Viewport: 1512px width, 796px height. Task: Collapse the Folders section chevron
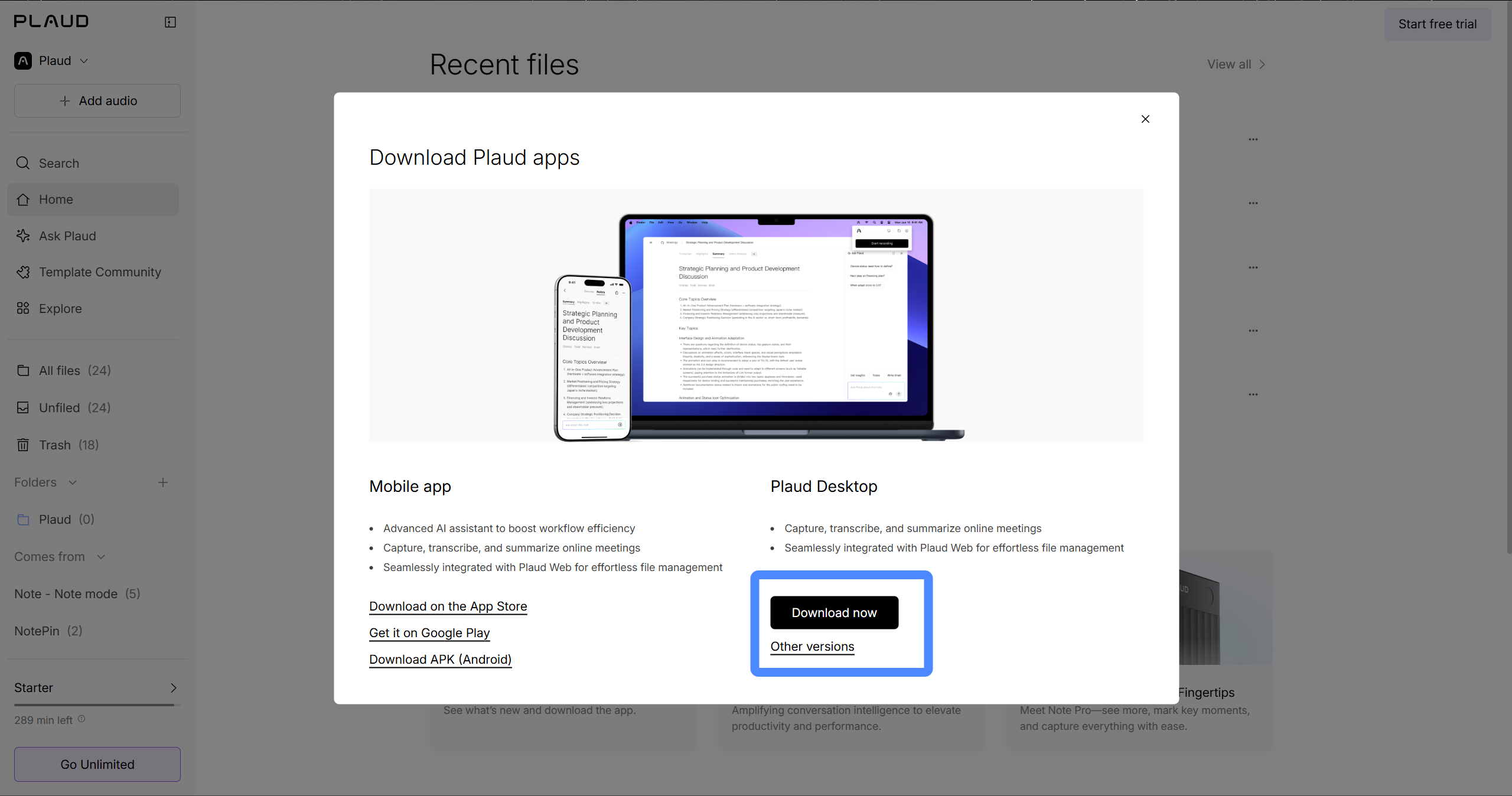[73, 482]
